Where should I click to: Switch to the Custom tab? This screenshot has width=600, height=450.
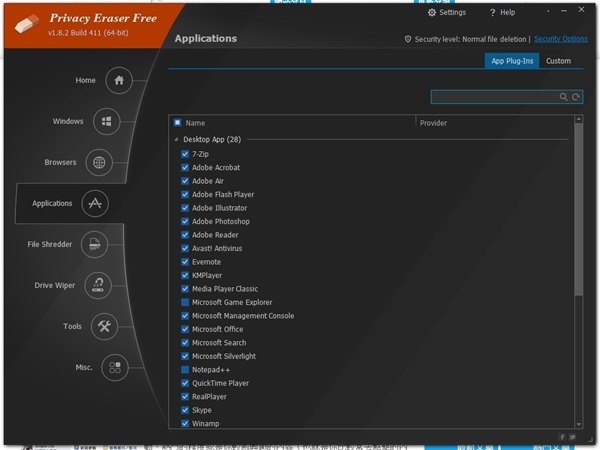click(558, 61)
